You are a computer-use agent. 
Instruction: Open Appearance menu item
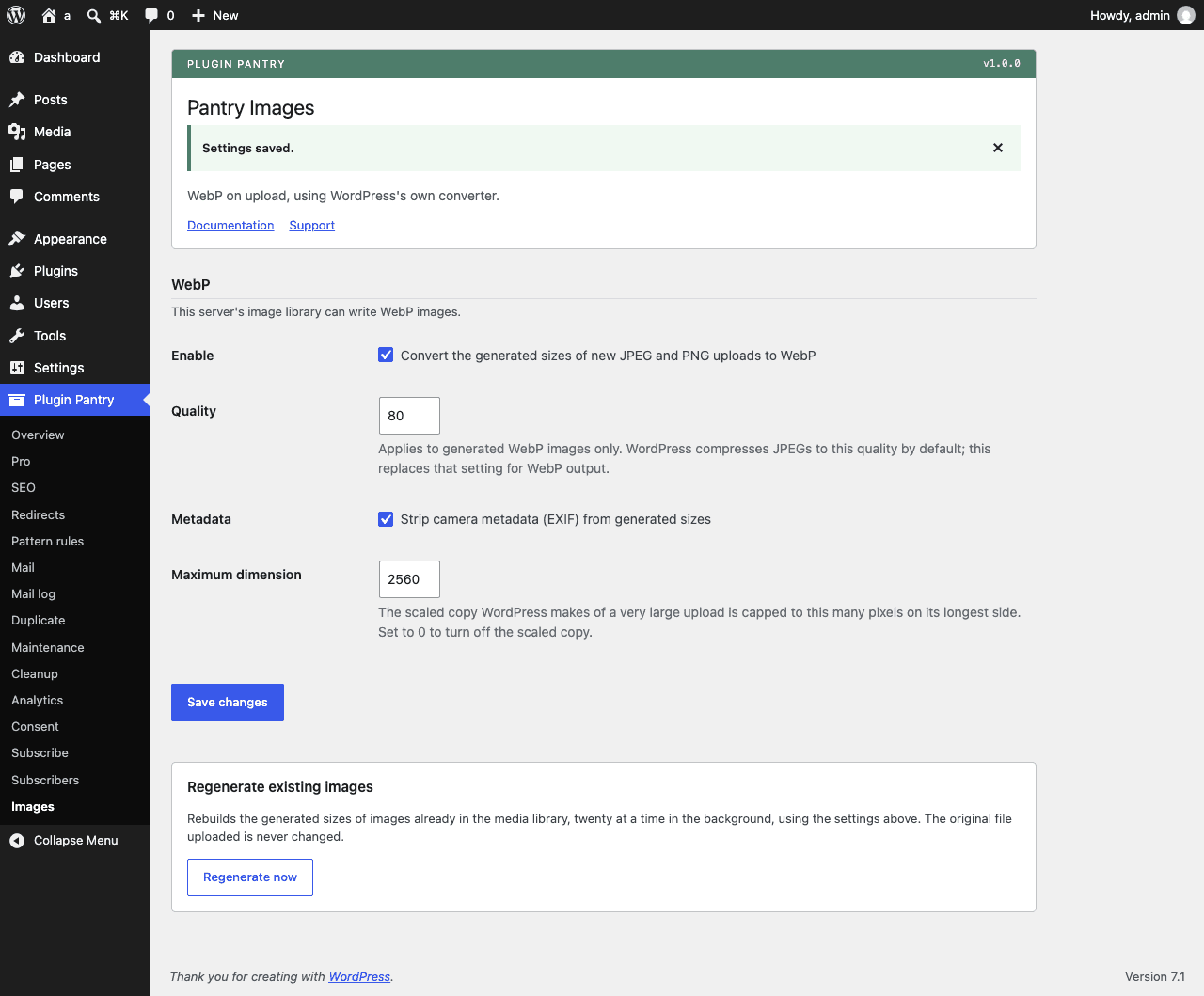click(75, 239)
